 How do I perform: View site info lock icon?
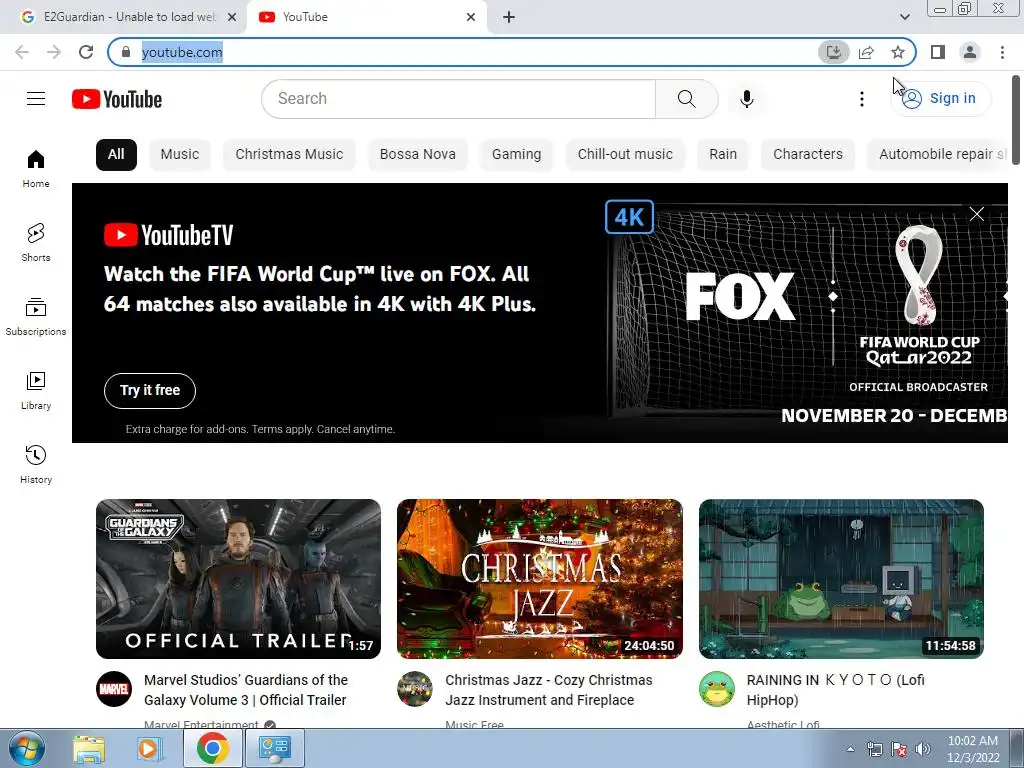pyautogui.click(x=126, y=52)
